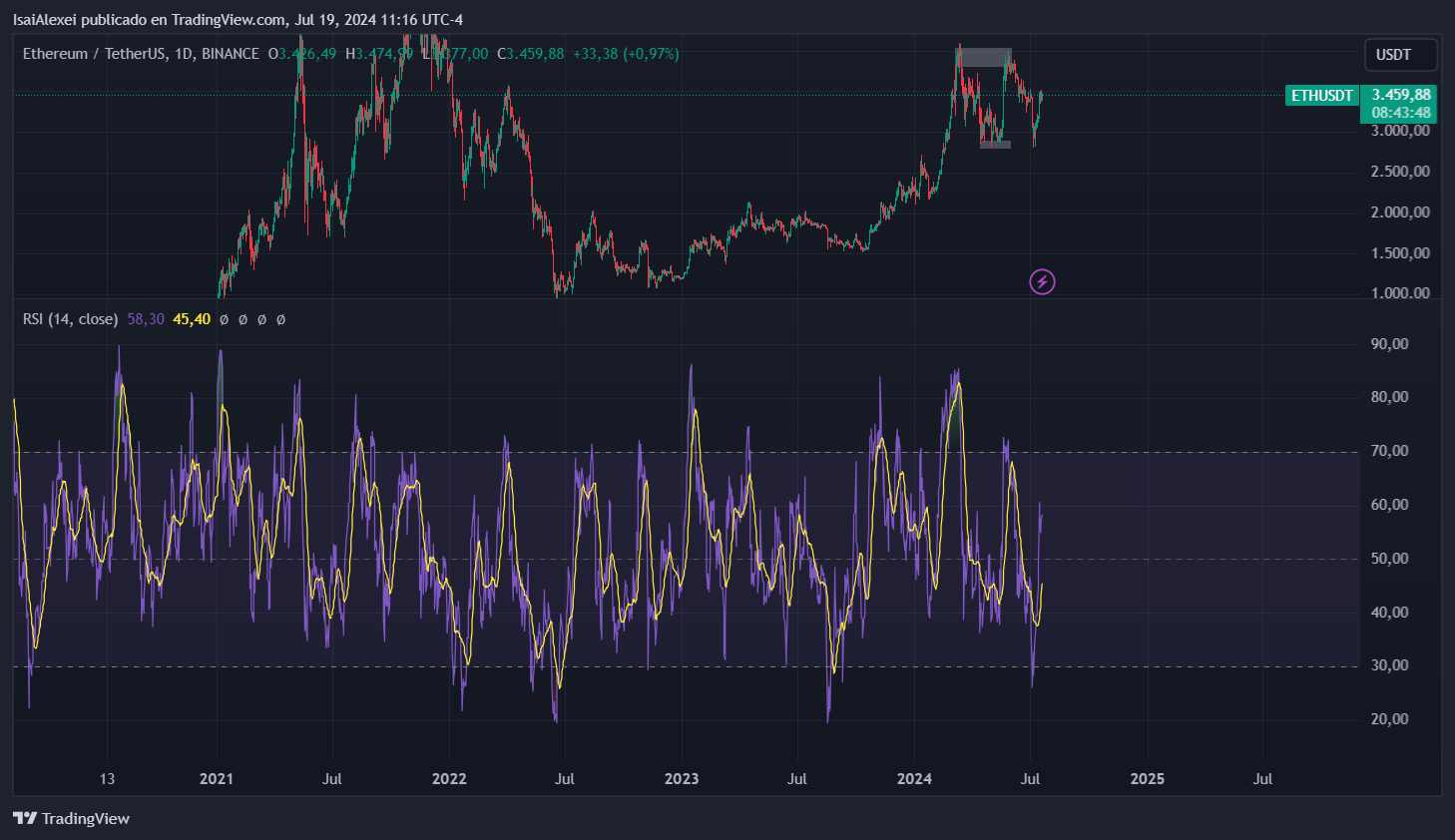Click the 70,00 RSI overbought level label
1455x840 pixels.
(1390, 451)
